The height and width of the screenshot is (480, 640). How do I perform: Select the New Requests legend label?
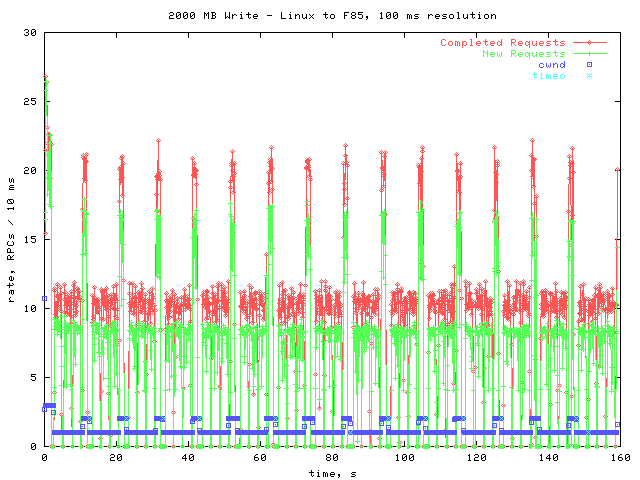[523, 54]
